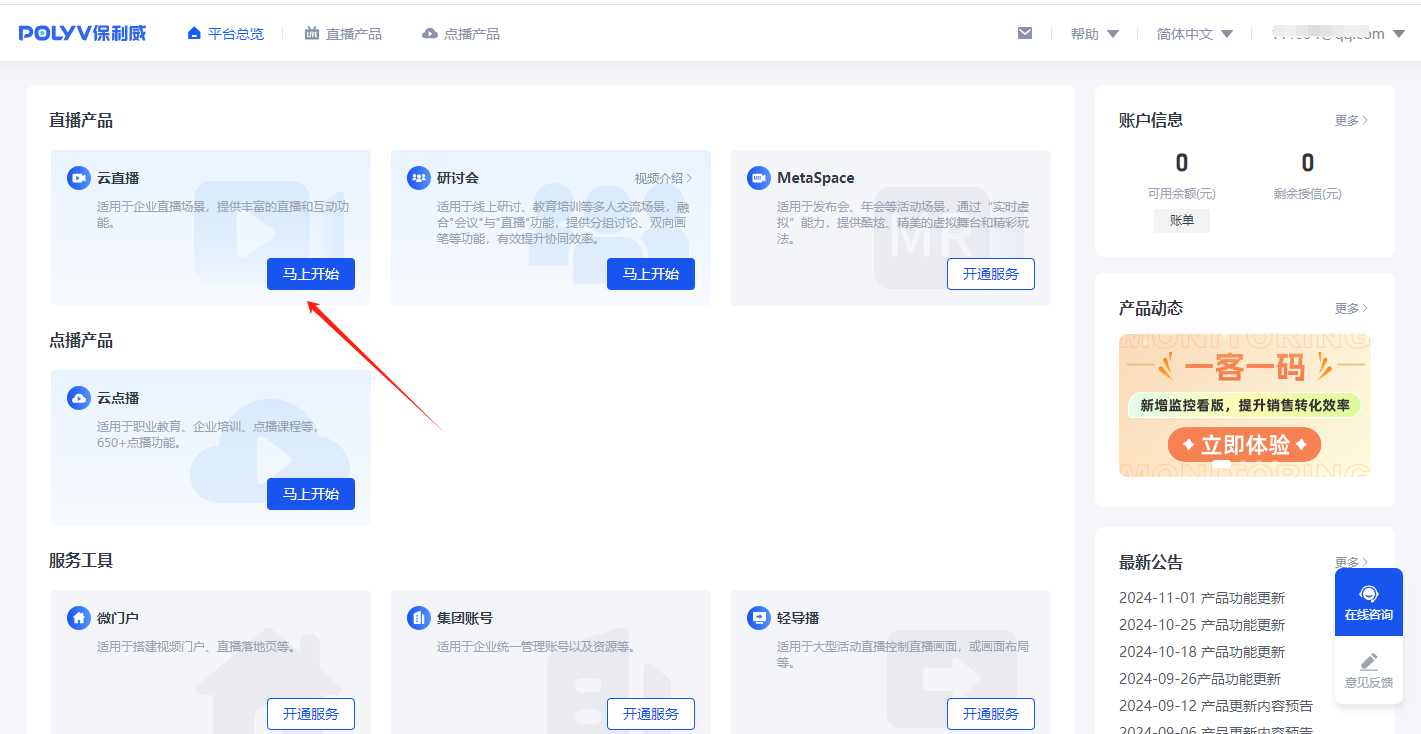Expand the 帮助 help dropdown
1421x734 pixels.
click(1094, 34)
